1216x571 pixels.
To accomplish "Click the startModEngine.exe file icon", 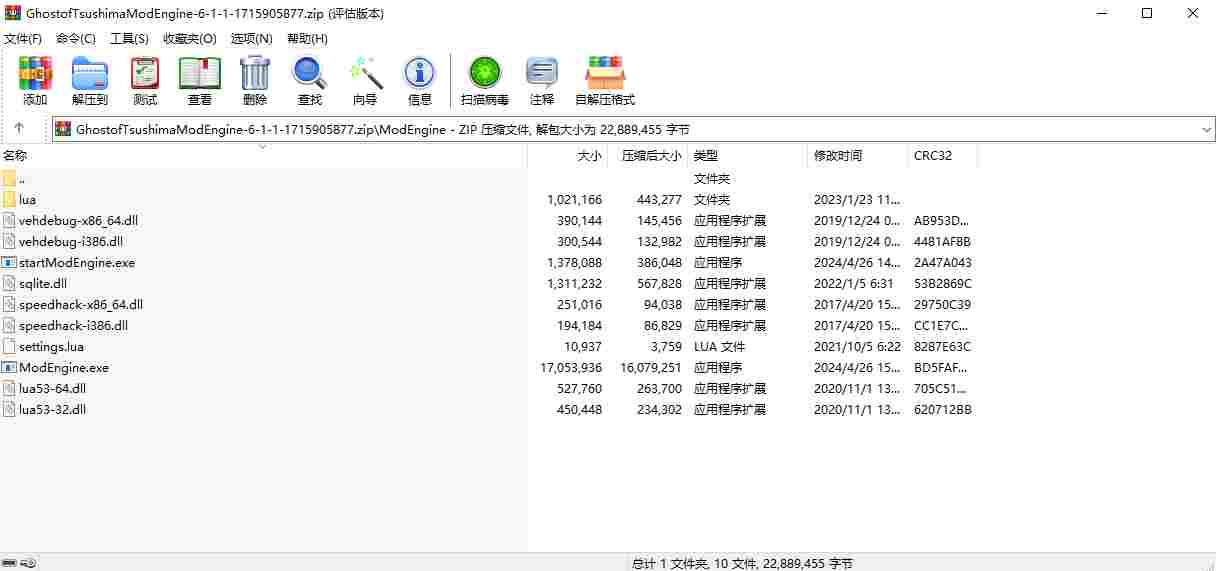I will click(x=9, y=263).
